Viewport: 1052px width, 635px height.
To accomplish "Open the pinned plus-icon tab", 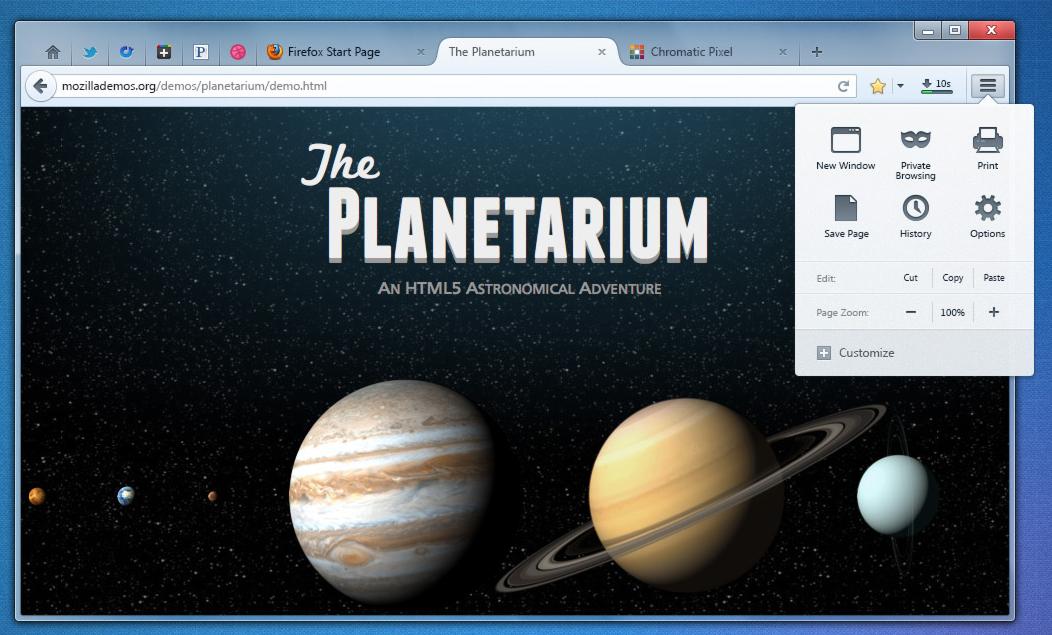I will point(164,52).
